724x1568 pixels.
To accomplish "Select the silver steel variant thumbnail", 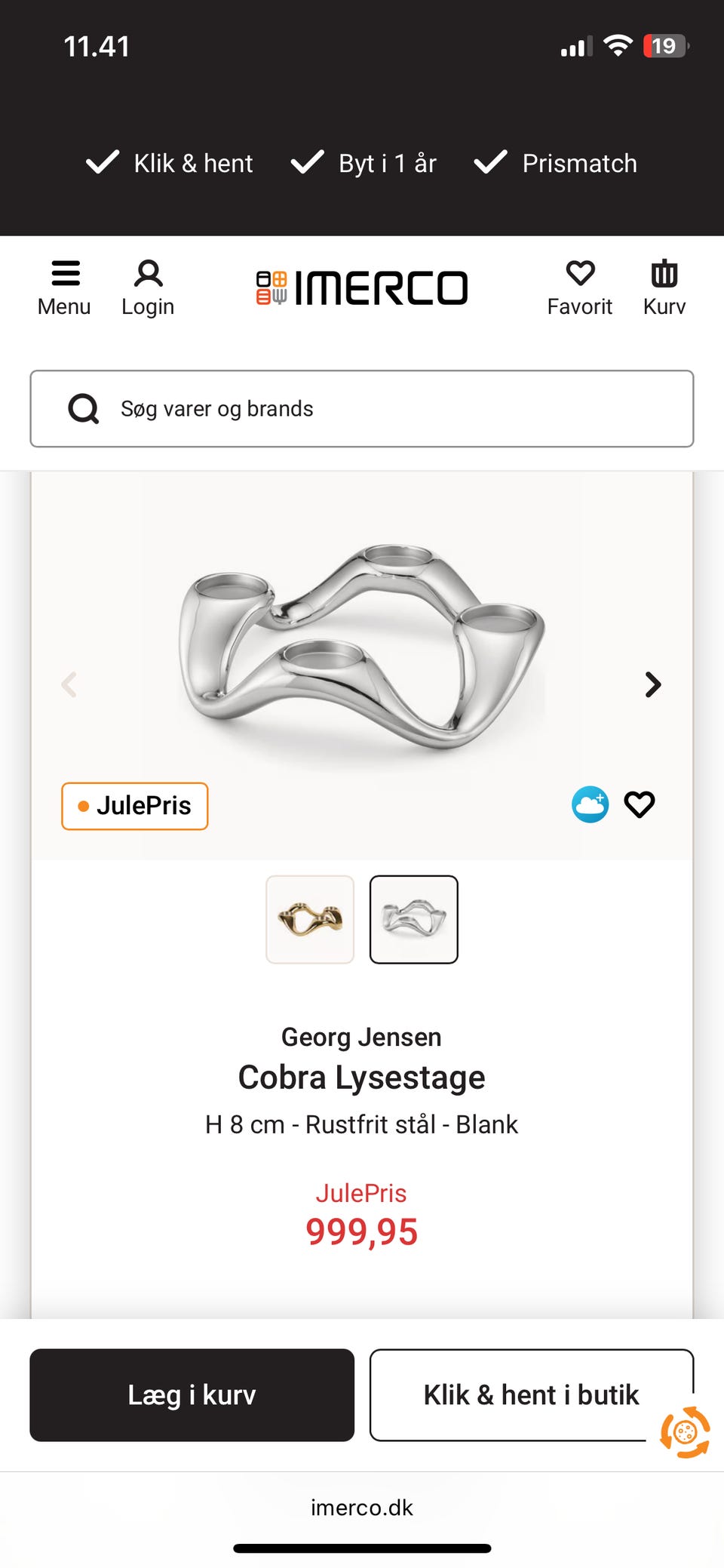I will [413, 919].
